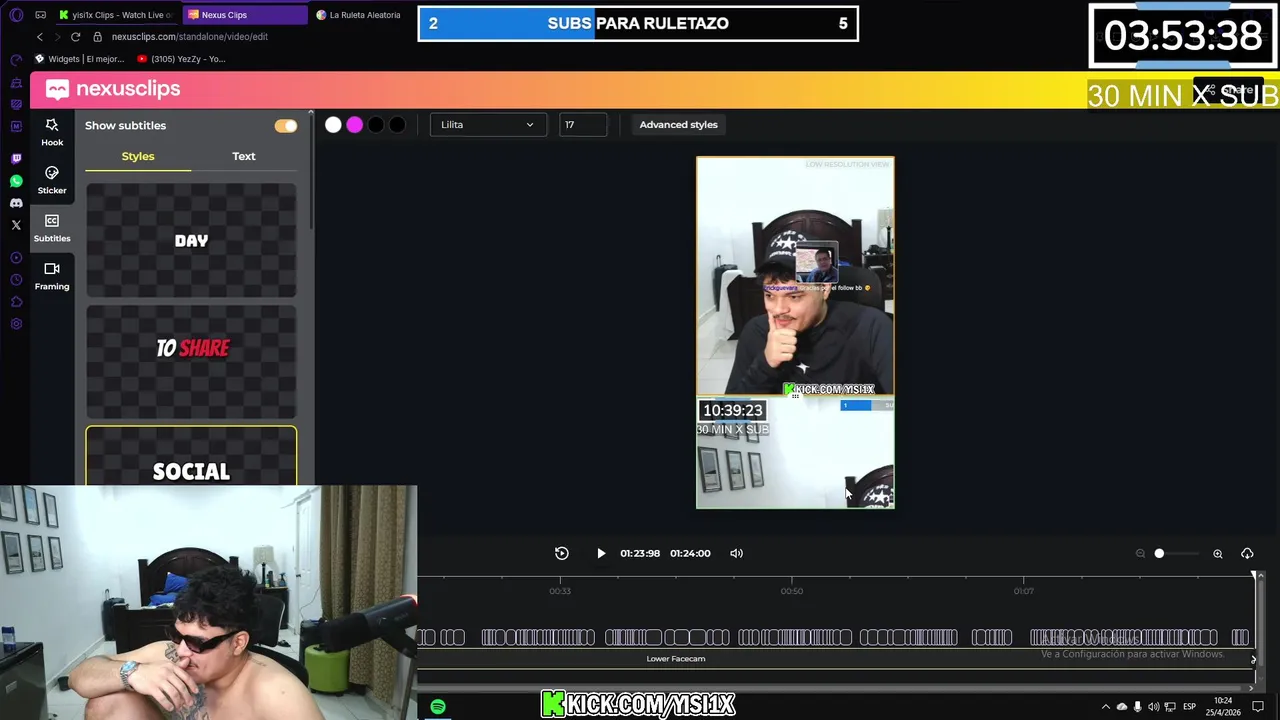Choose the DAY subtitle style thumbnail
This screenshot has height=720, width=1280.
click(191, 240)
